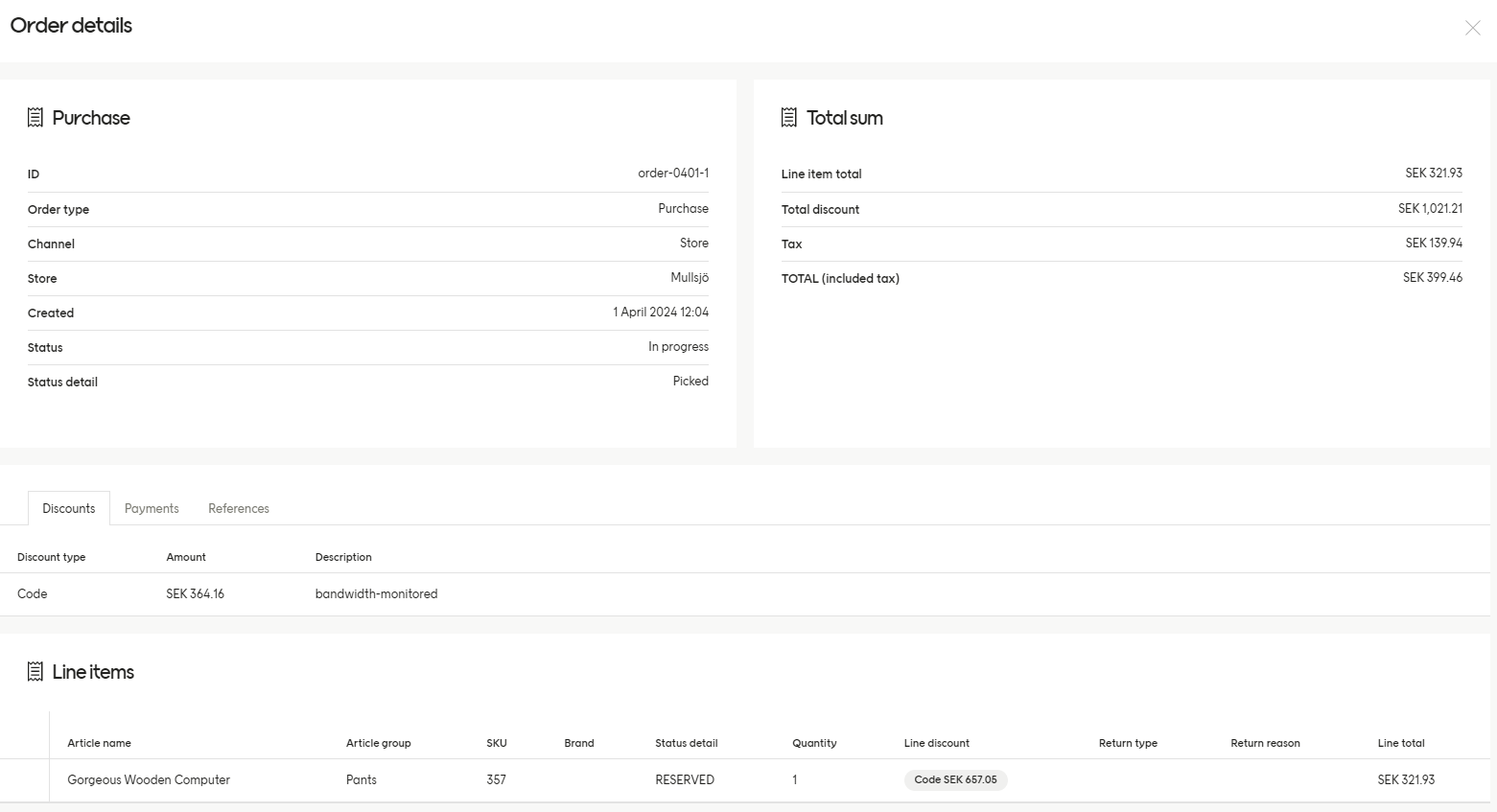
Task: Click the Purchase section receipt icon
Action: 35,118
